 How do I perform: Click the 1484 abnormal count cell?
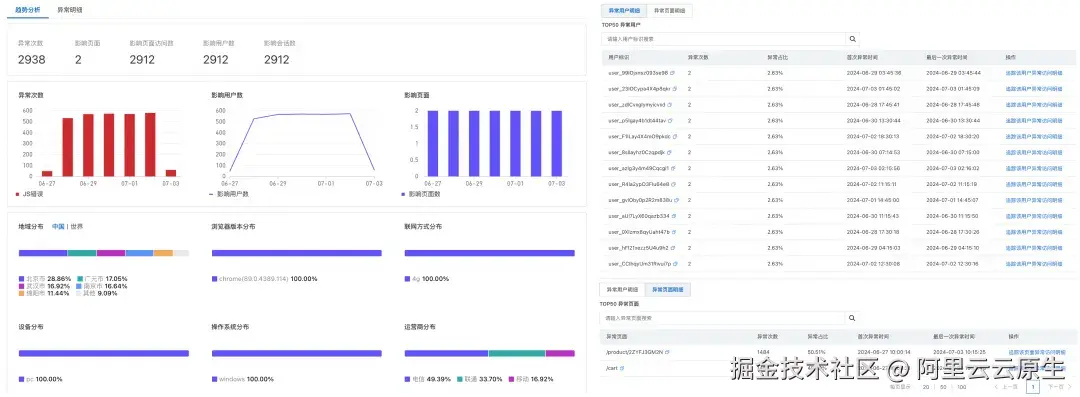tap(763, 352)
